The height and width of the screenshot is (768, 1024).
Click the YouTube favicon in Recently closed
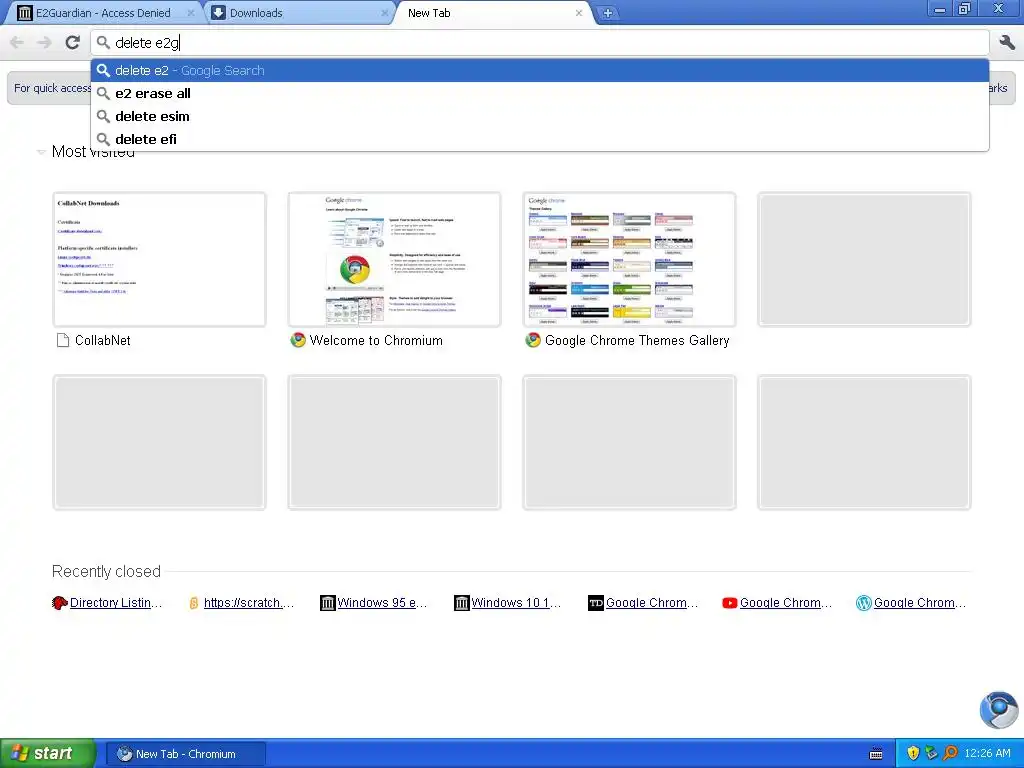(729, 603)
